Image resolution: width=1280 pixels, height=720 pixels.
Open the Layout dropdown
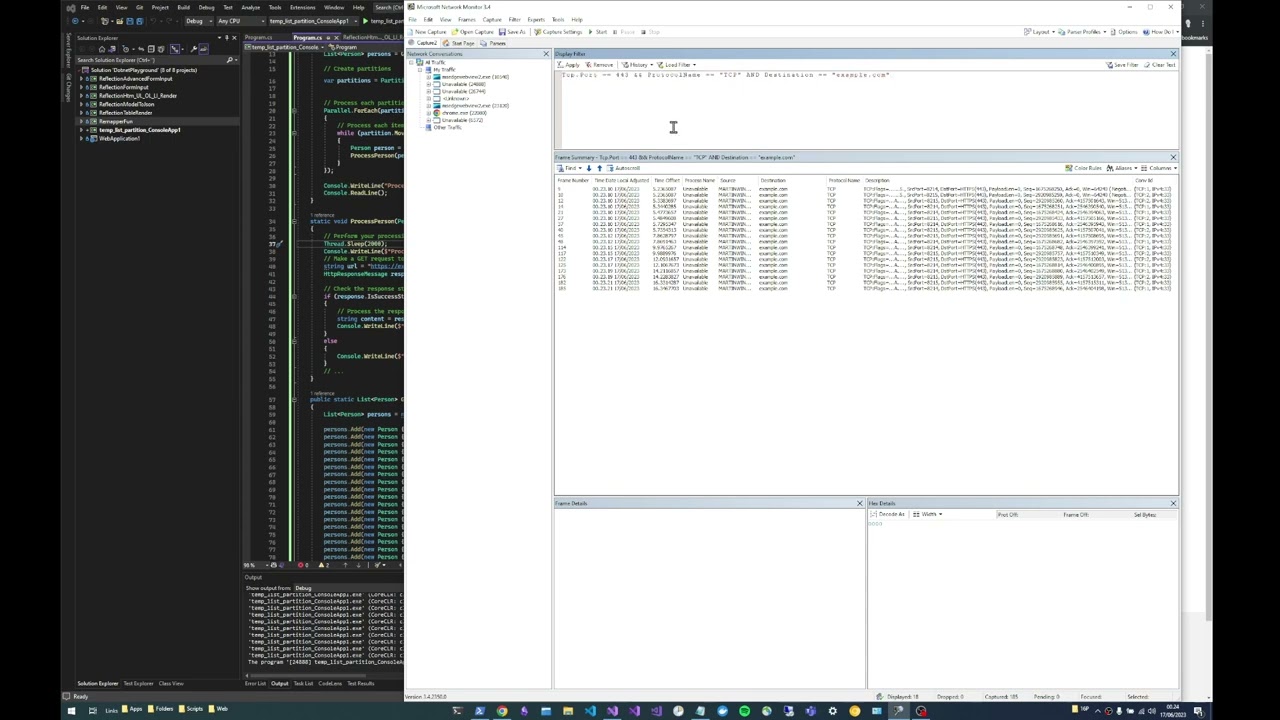coord(1040,32)
